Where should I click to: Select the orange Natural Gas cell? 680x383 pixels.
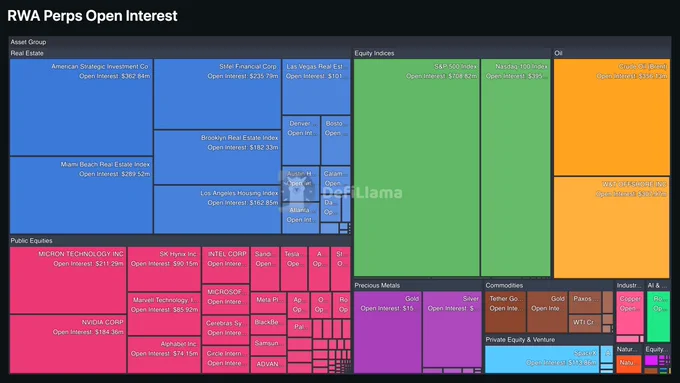point(628,364)
